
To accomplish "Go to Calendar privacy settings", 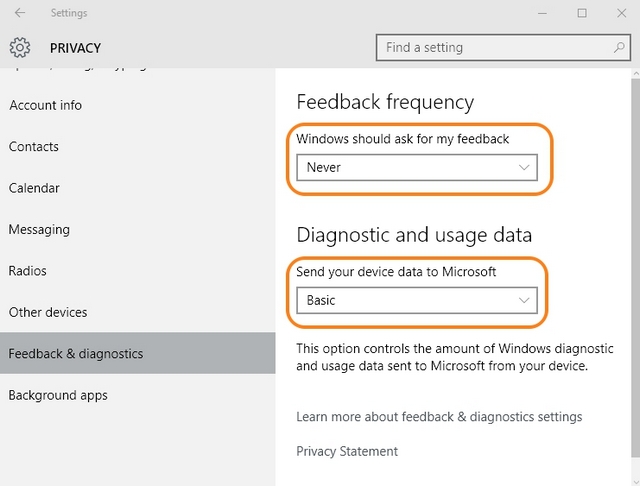I will pyautogui.click(x=34, y=188).
